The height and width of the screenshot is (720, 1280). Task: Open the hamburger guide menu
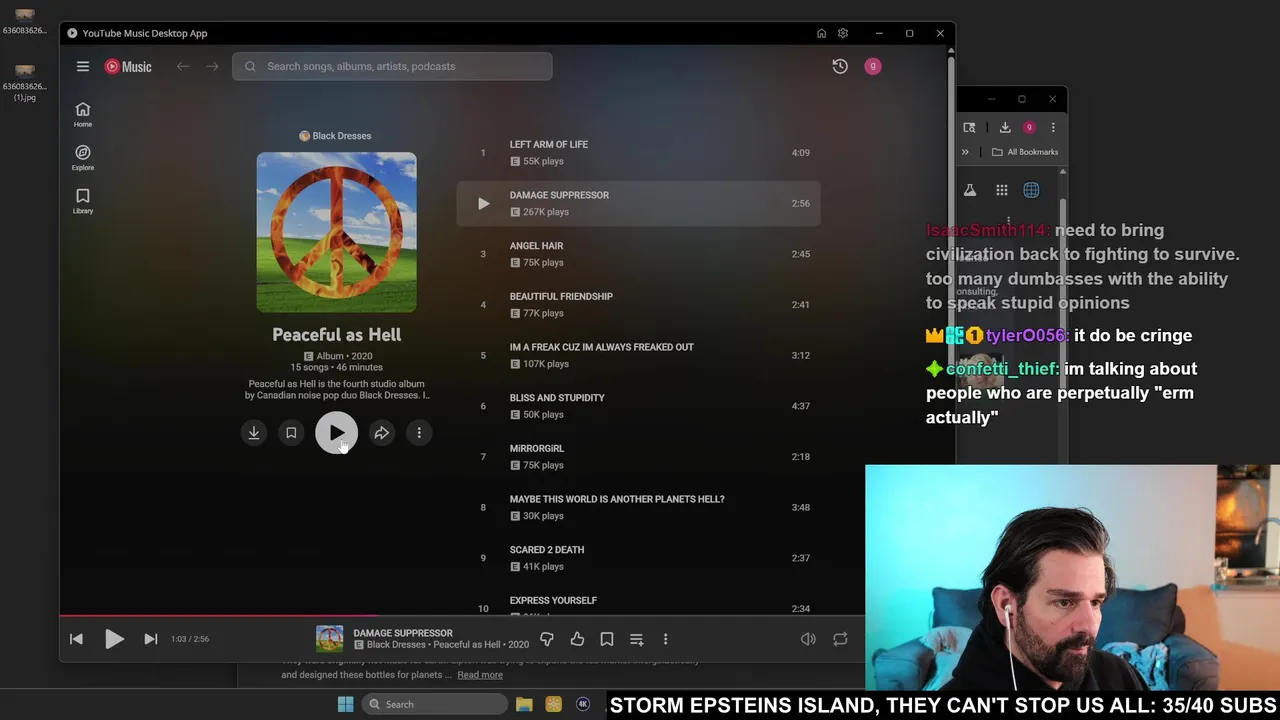click(83, 66)
